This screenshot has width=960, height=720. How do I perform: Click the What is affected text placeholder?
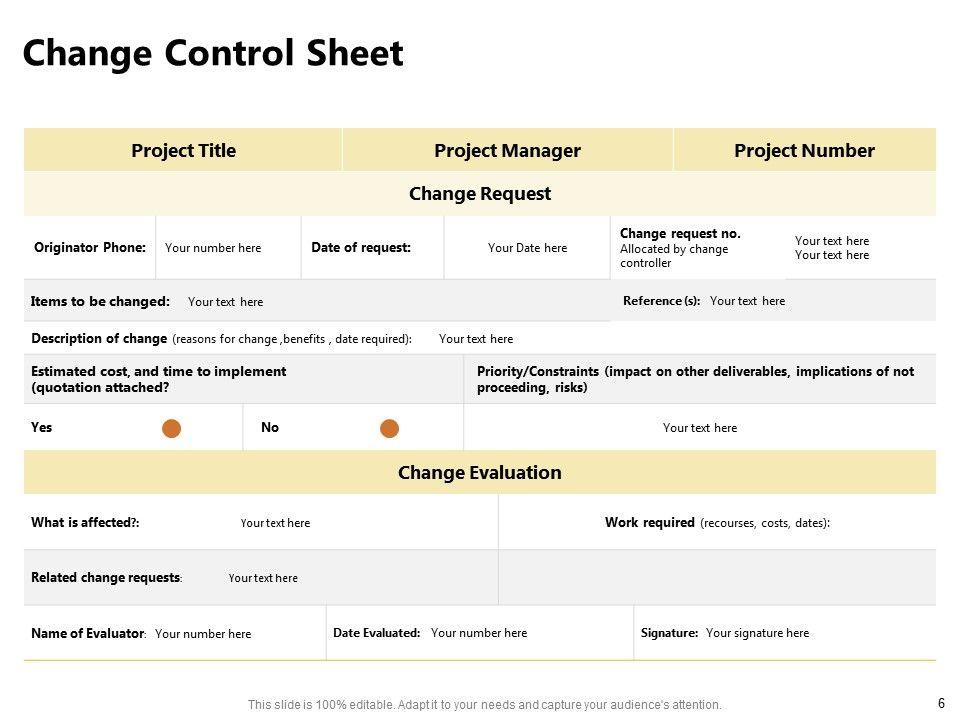pyautogui.click(x=275, y=523)
